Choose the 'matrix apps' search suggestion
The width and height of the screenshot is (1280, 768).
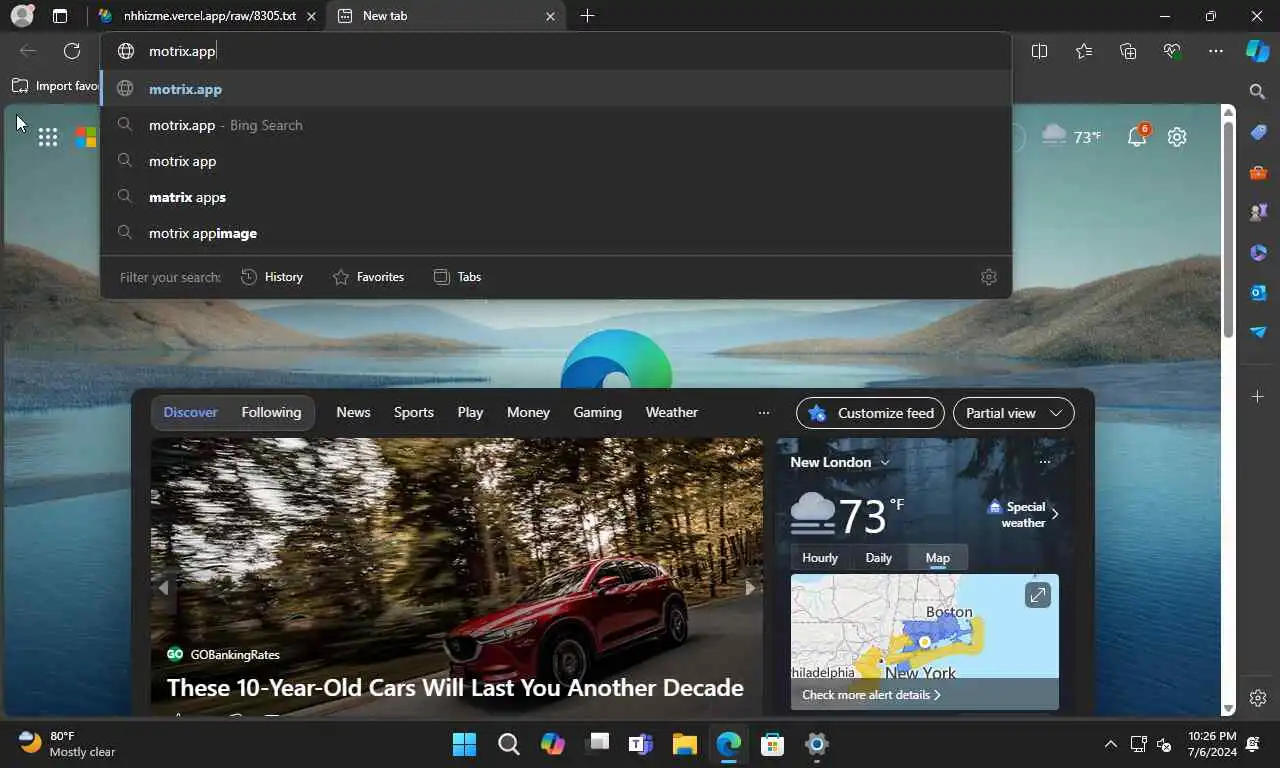[556, 197]
